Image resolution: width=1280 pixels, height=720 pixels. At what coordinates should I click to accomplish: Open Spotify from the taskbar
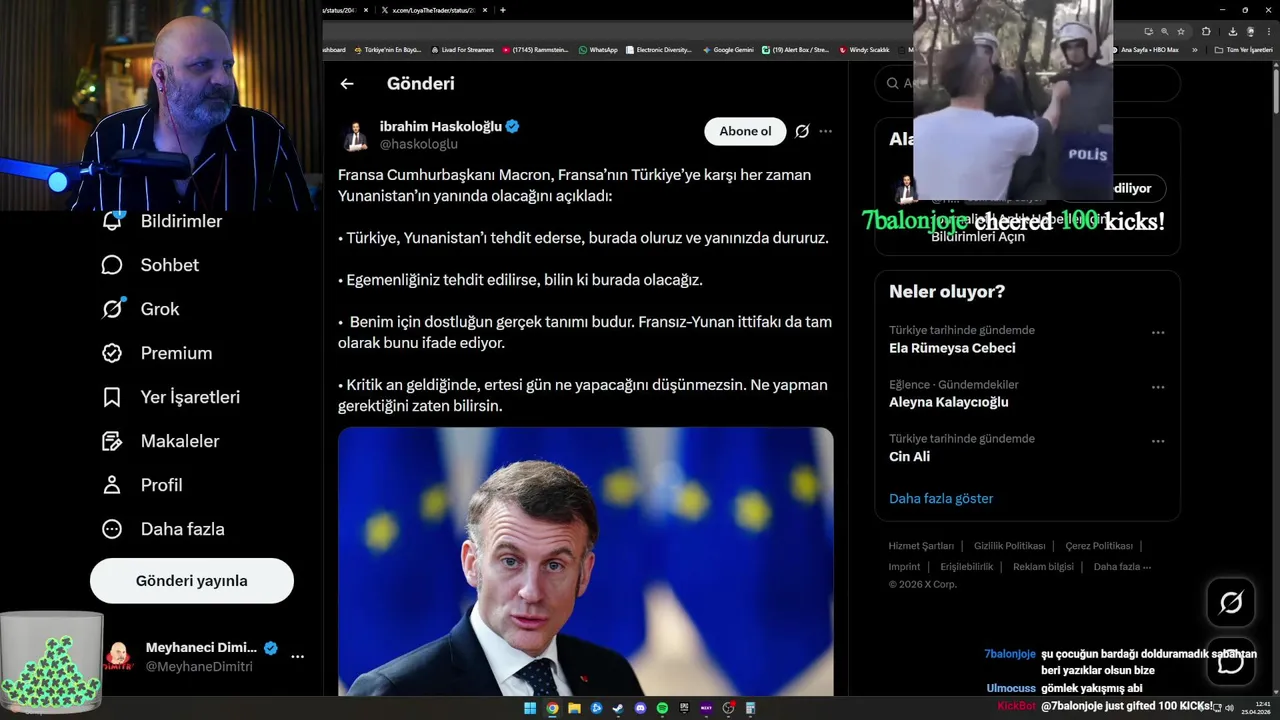coord(662,708)
